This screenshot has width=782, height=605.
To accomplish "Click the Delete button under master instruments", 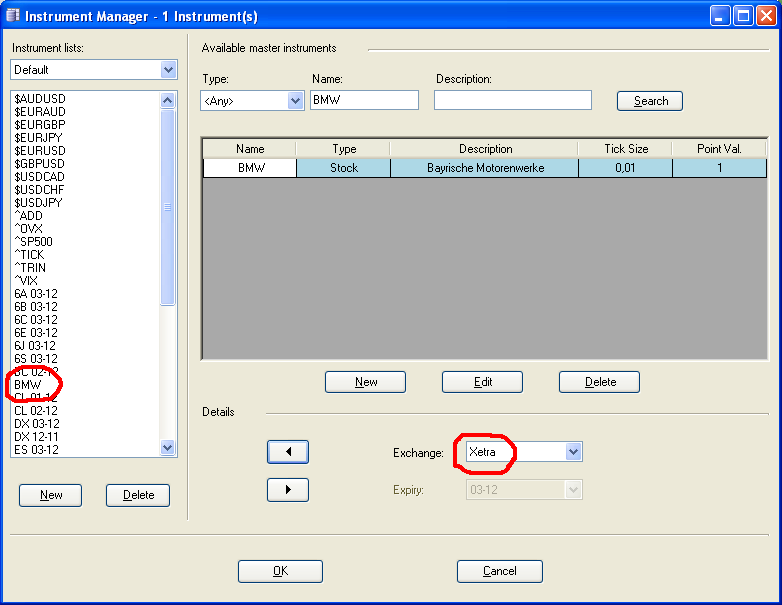I will [x=599, y=382].
